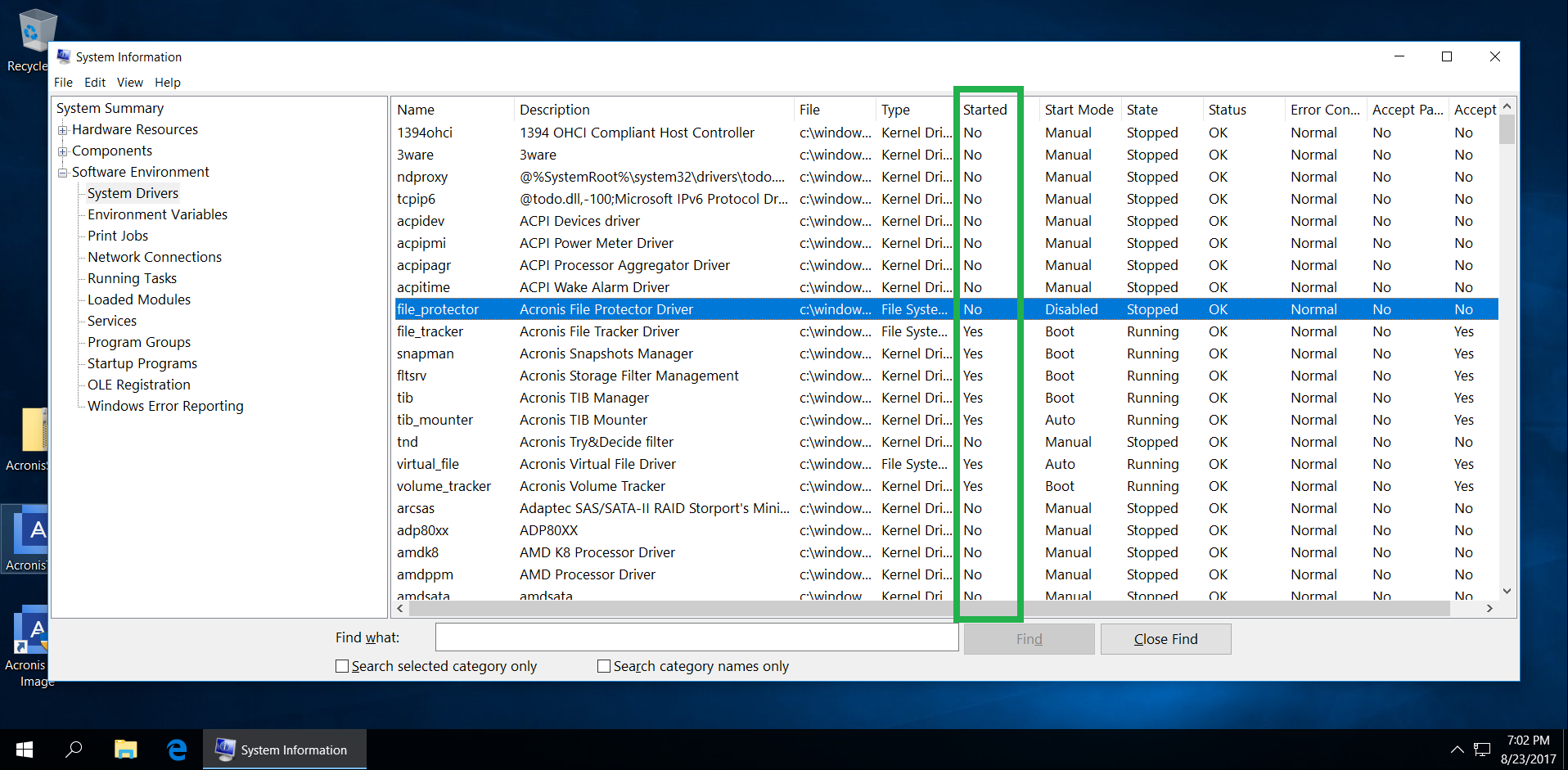Viewport: 1568px width, 770px height.
Task: Select Windows Error Reporting tree item
Action: [x=165, y=406]
